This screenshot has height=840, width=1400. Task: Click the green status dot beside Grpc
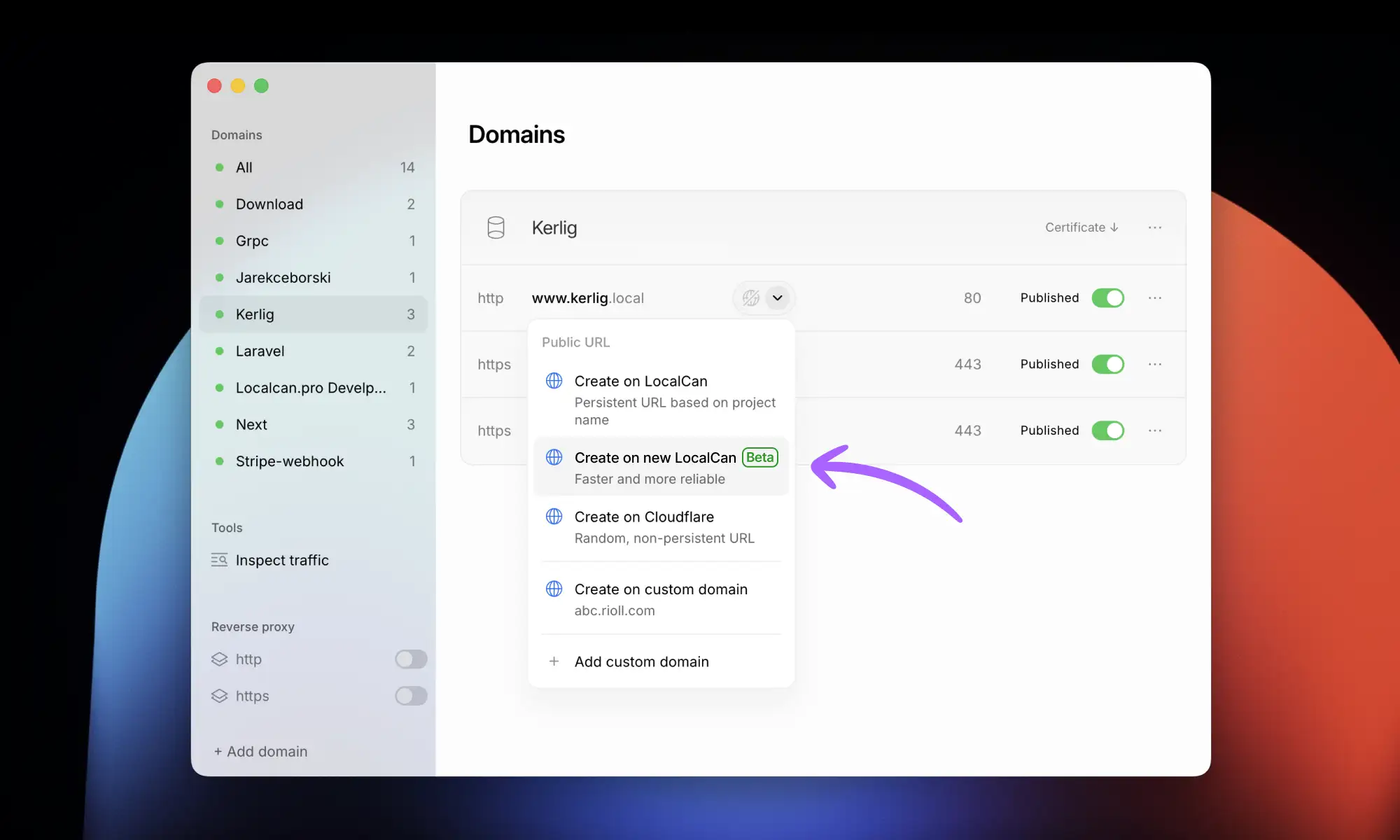(220, 241)
